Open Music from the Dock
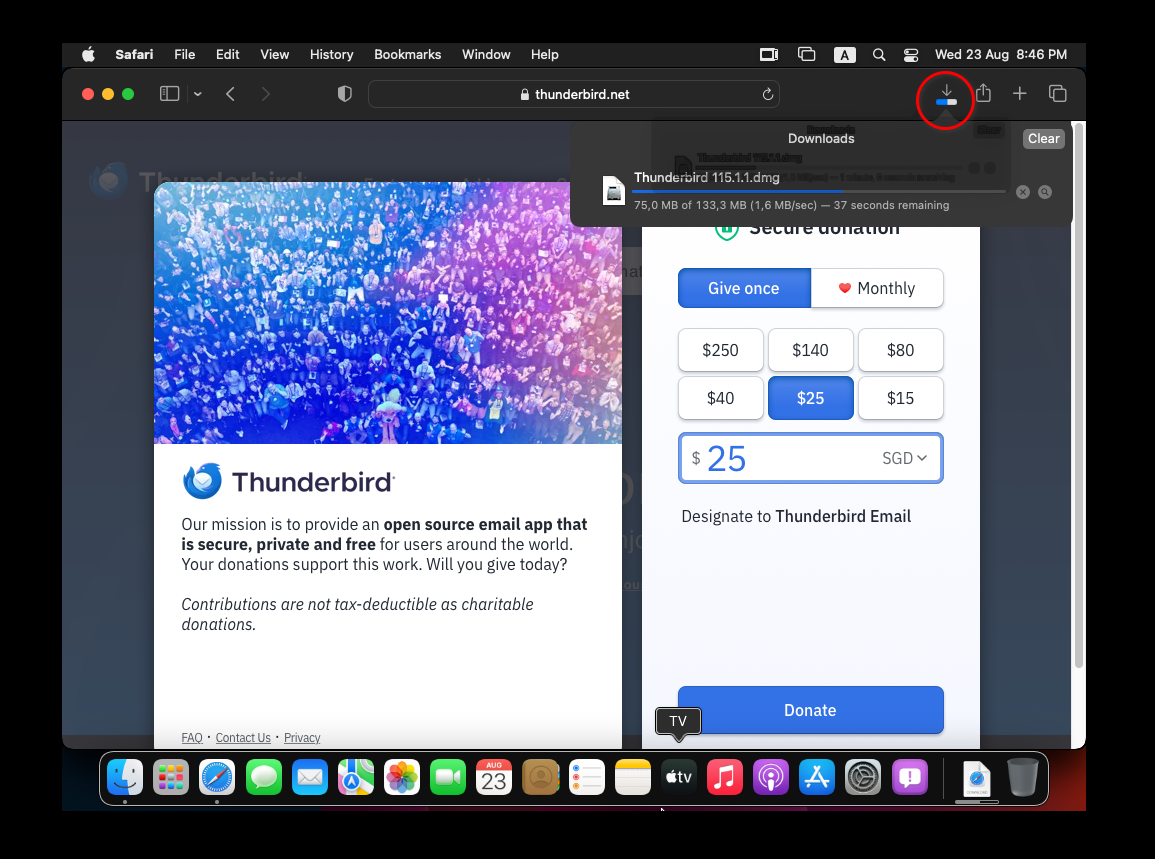This screenshot has width=1155, height=859. [725, 777]
